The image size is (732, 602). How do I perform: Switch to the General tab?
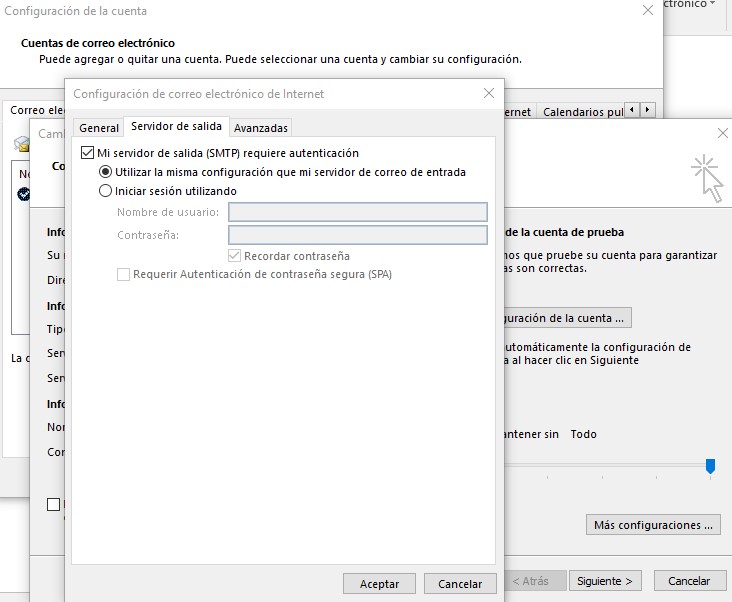pos(99,128)
